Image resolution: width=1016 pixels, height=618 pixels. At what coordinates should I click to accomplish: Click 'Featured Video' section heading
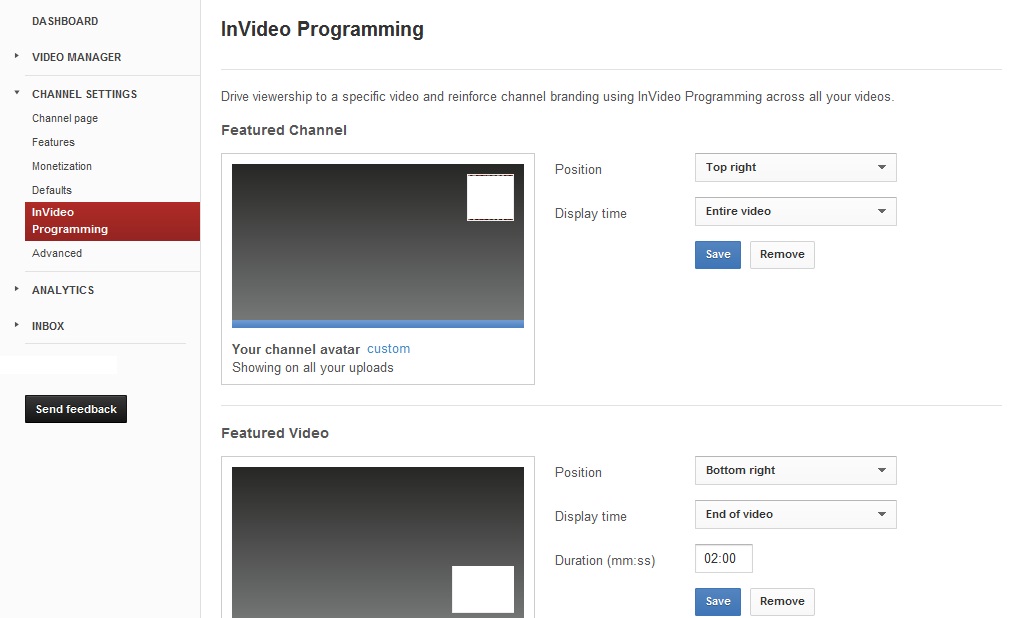coord(275,433)
